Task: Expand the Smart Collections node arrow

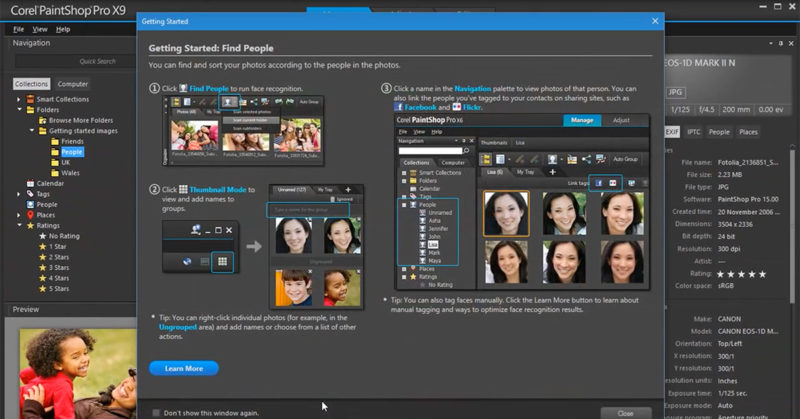Action: pyautogui.click(x=19, y=99)
